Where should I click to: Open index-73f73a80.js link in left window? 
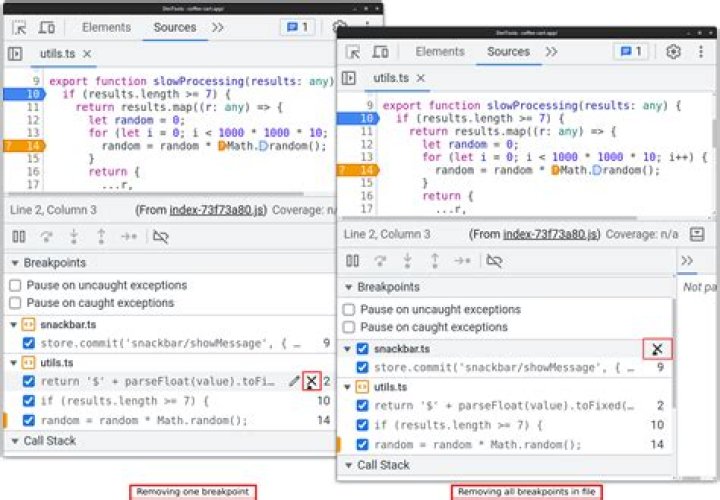(217, 210)
